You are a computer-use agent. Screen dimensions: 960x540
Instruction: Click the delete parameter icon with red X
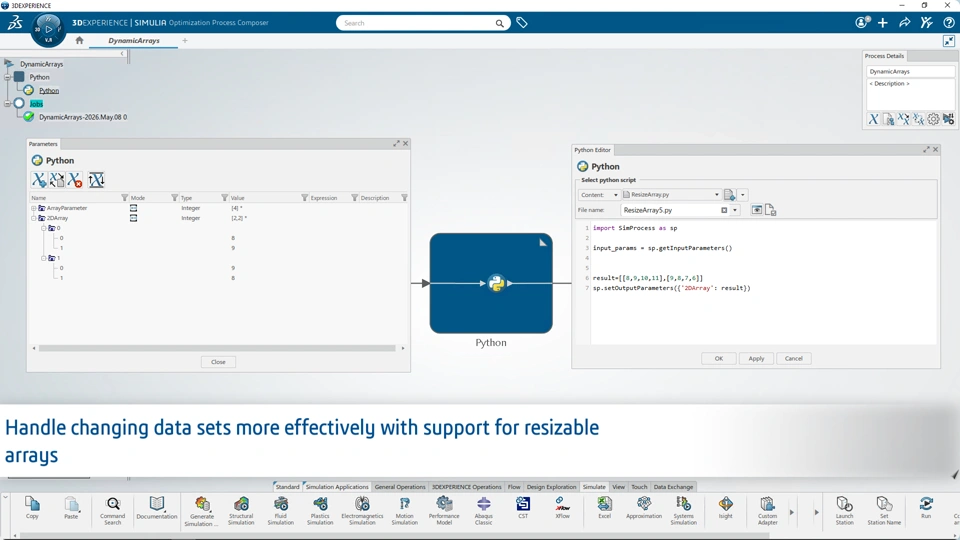[75, 179]
